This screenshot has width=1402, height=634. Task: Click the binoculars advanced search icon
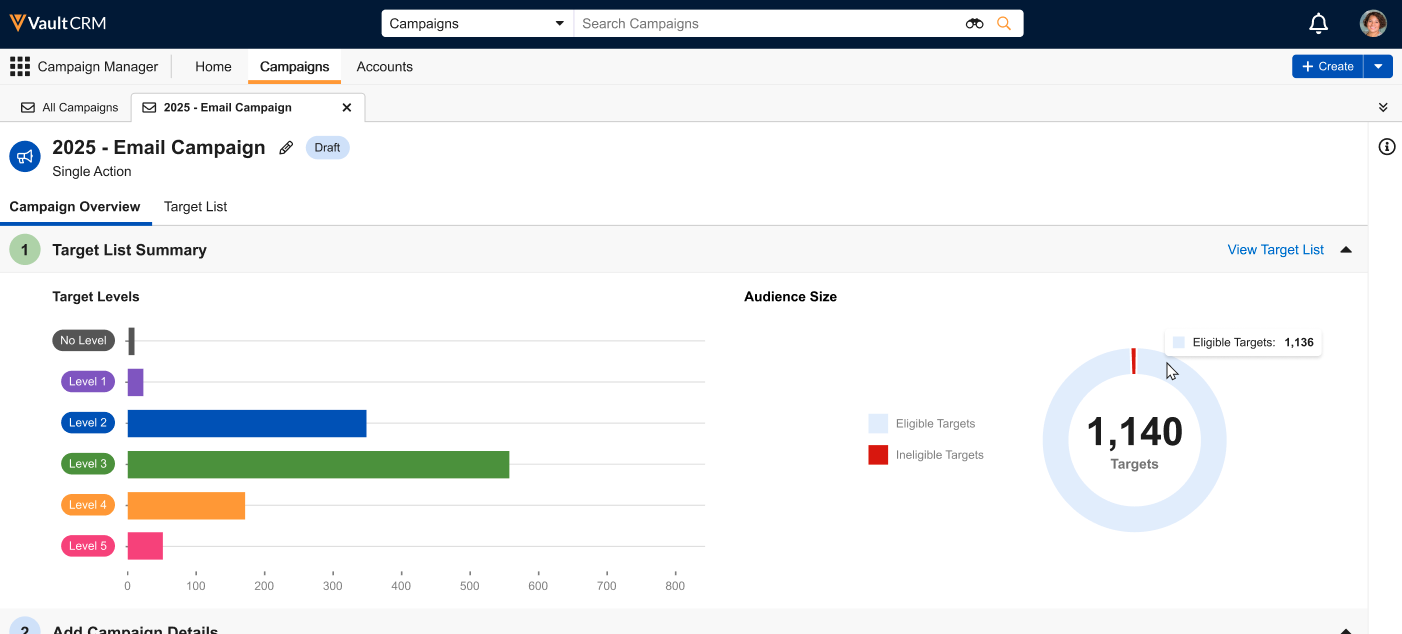pyautogui.click(x=974, y=24)
